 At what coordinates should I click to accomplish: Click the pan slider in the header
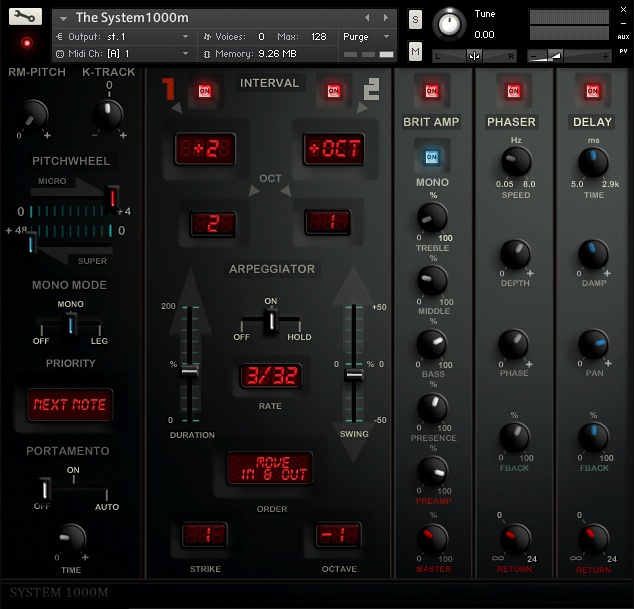click(x=474, y=56)
